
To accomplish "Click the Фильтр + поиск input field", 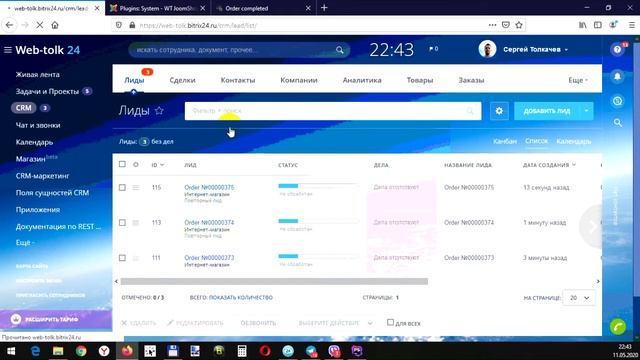I will [x=333, y=111].
